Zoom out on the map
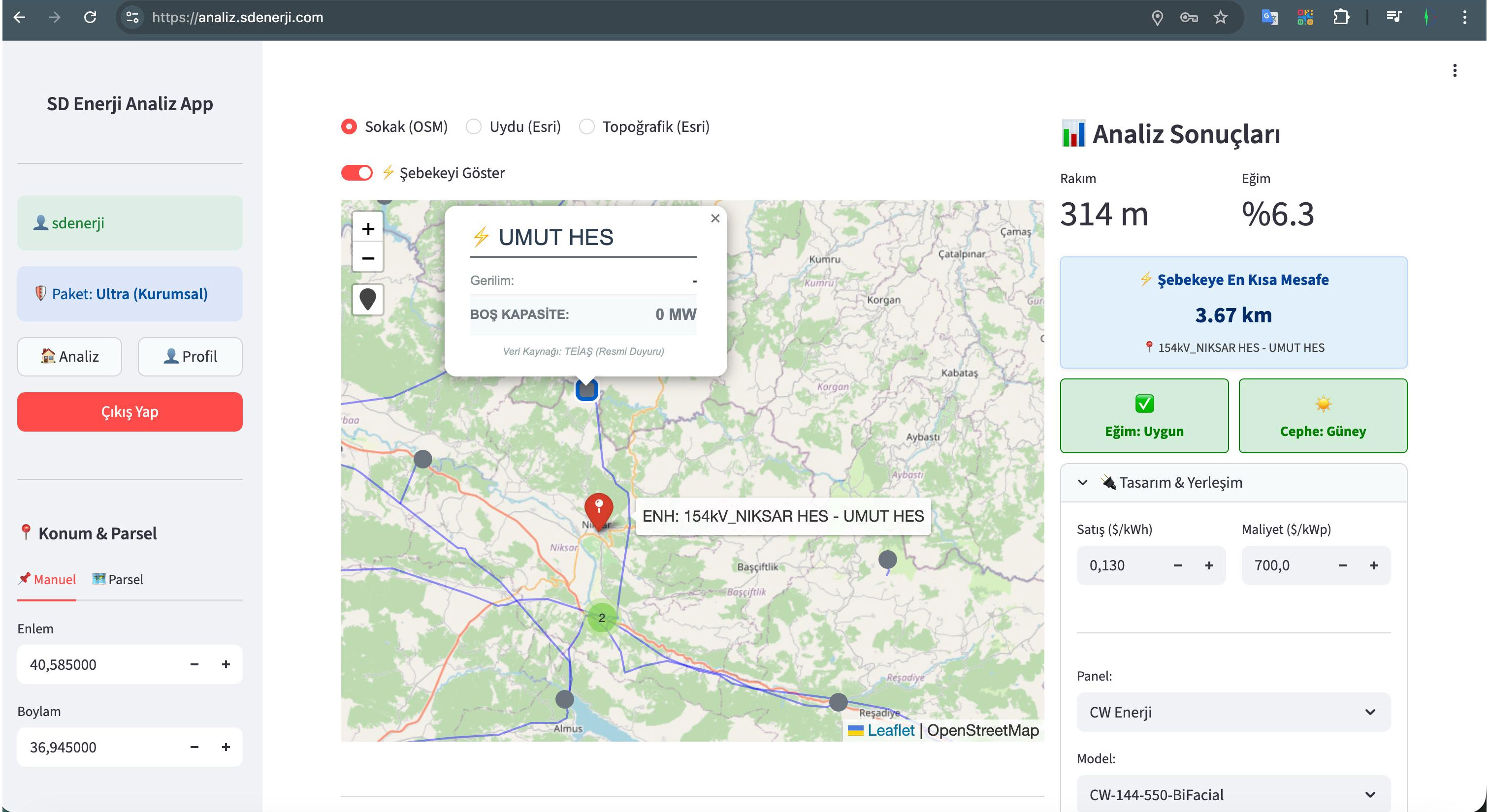Viewport: 1489px width, 812px height. click(368, 258)
